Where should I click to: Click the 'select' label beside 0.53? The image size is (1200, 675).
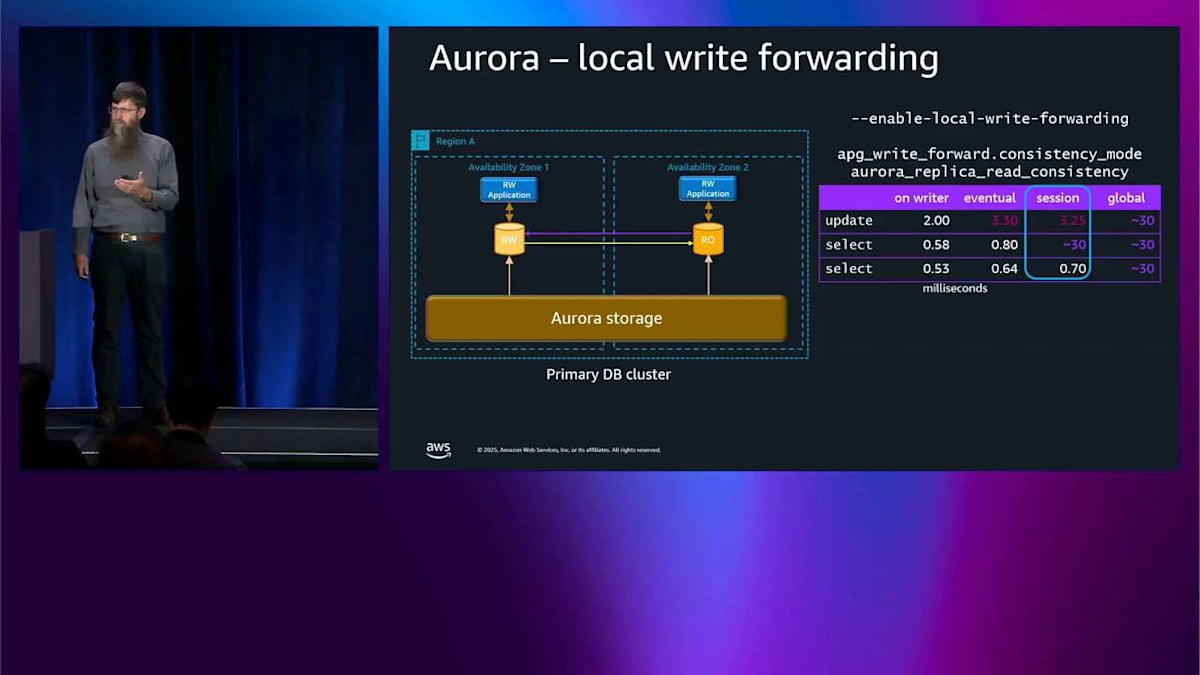[849, 269]
